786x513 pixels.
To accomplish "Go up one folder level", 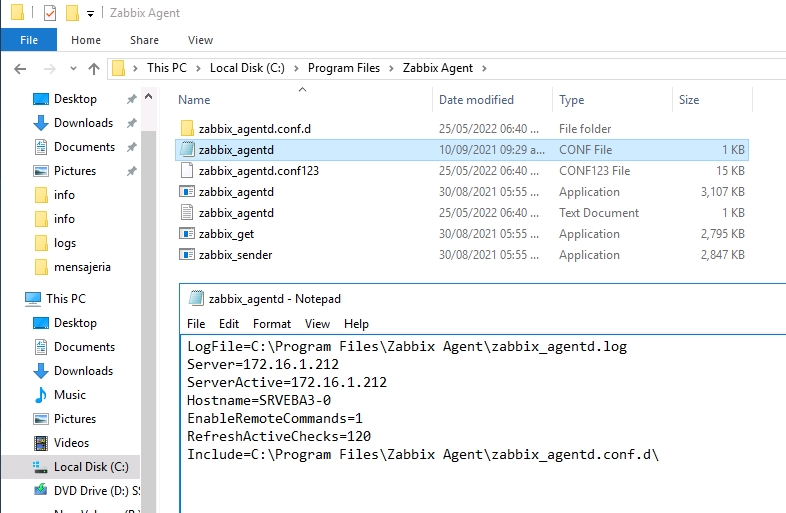I will click(x=94, y=69).
